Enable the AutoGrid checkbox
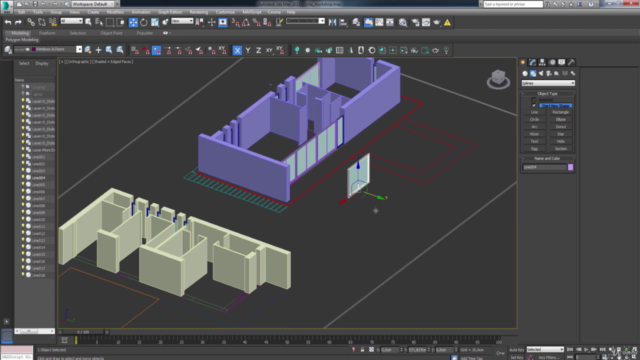Screen dimensions: 640x360 (x=533, y=100)
